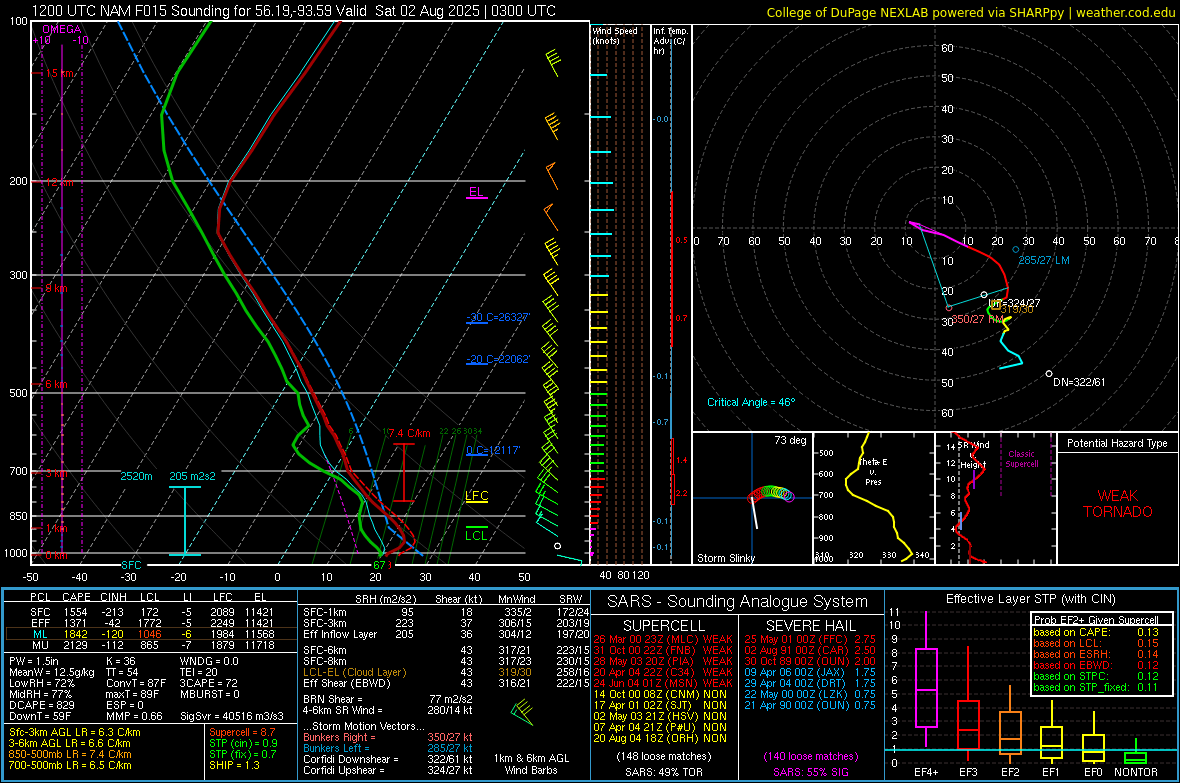Click the Effective Layer STP (with CIN) title

1030,599
